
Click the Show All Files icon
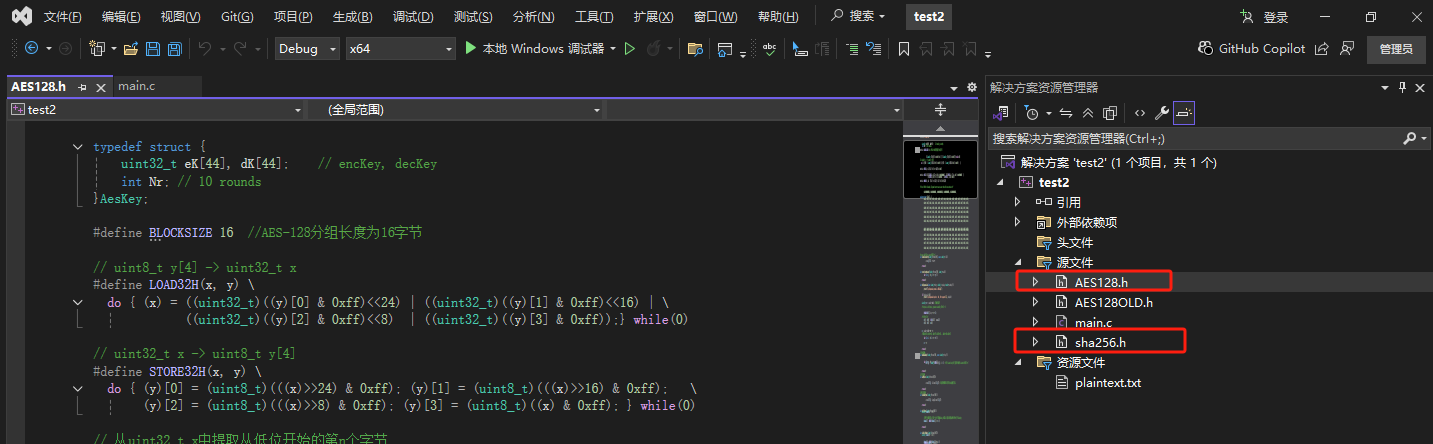[x=1109, y=113]
